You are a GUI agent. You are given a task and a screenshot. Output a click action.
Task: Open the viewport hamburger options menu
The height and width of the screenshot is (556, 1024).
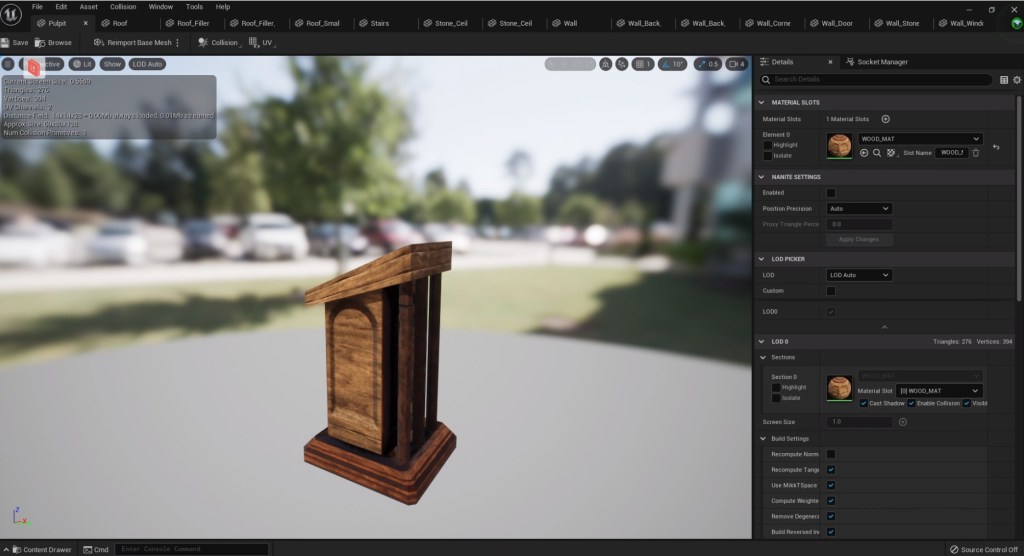point(8,64)
